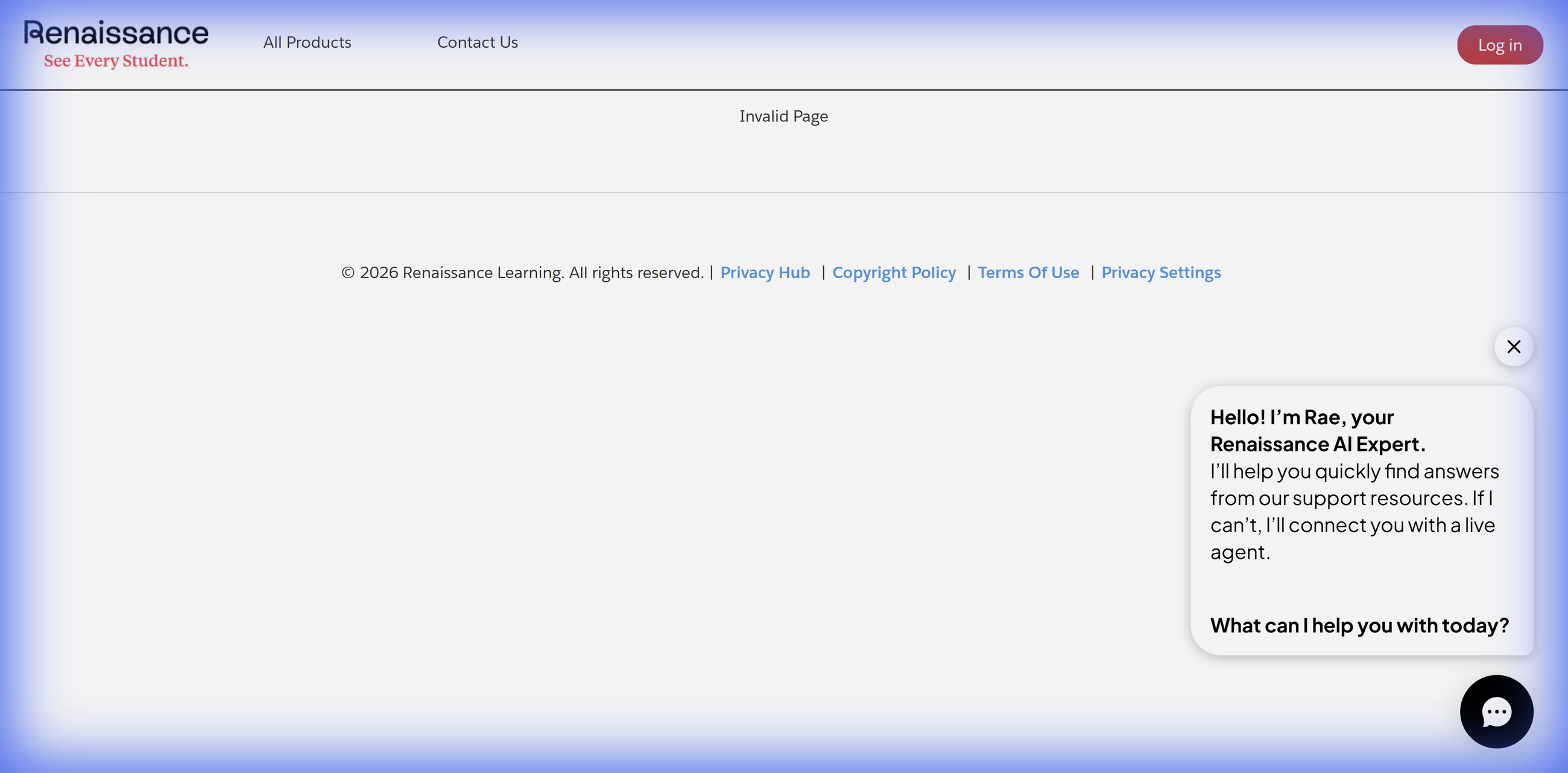The image size is (1568, 773).
Task: Click the "Hello! I'm Rae" greeting heading
Action: (1317, 431)
